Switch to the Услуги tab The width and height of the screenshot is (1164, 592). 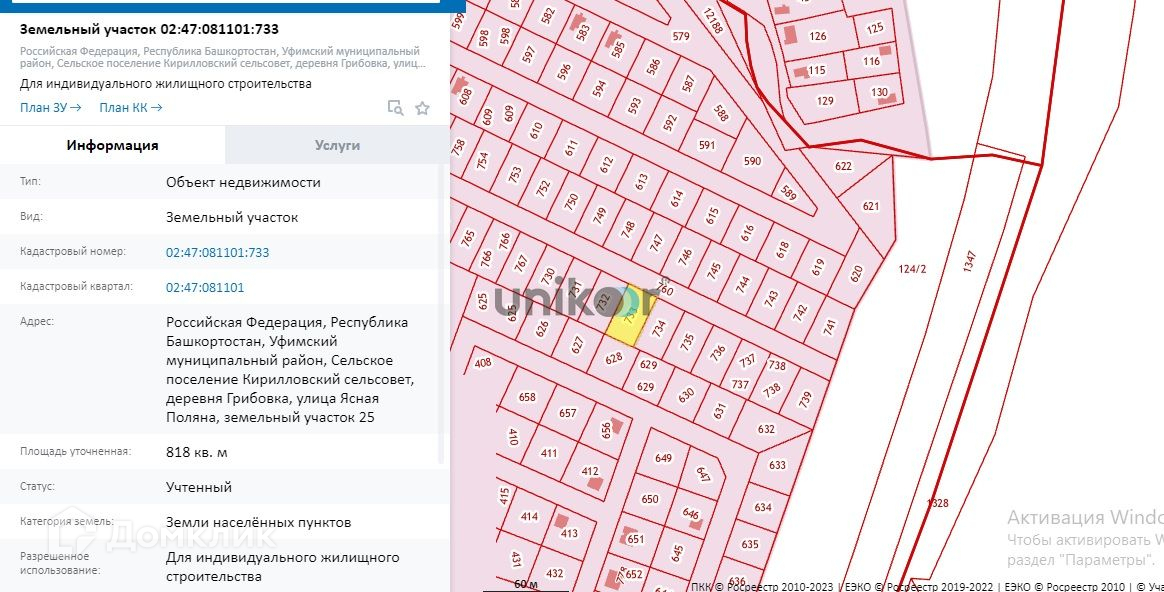tap(337, 145)
